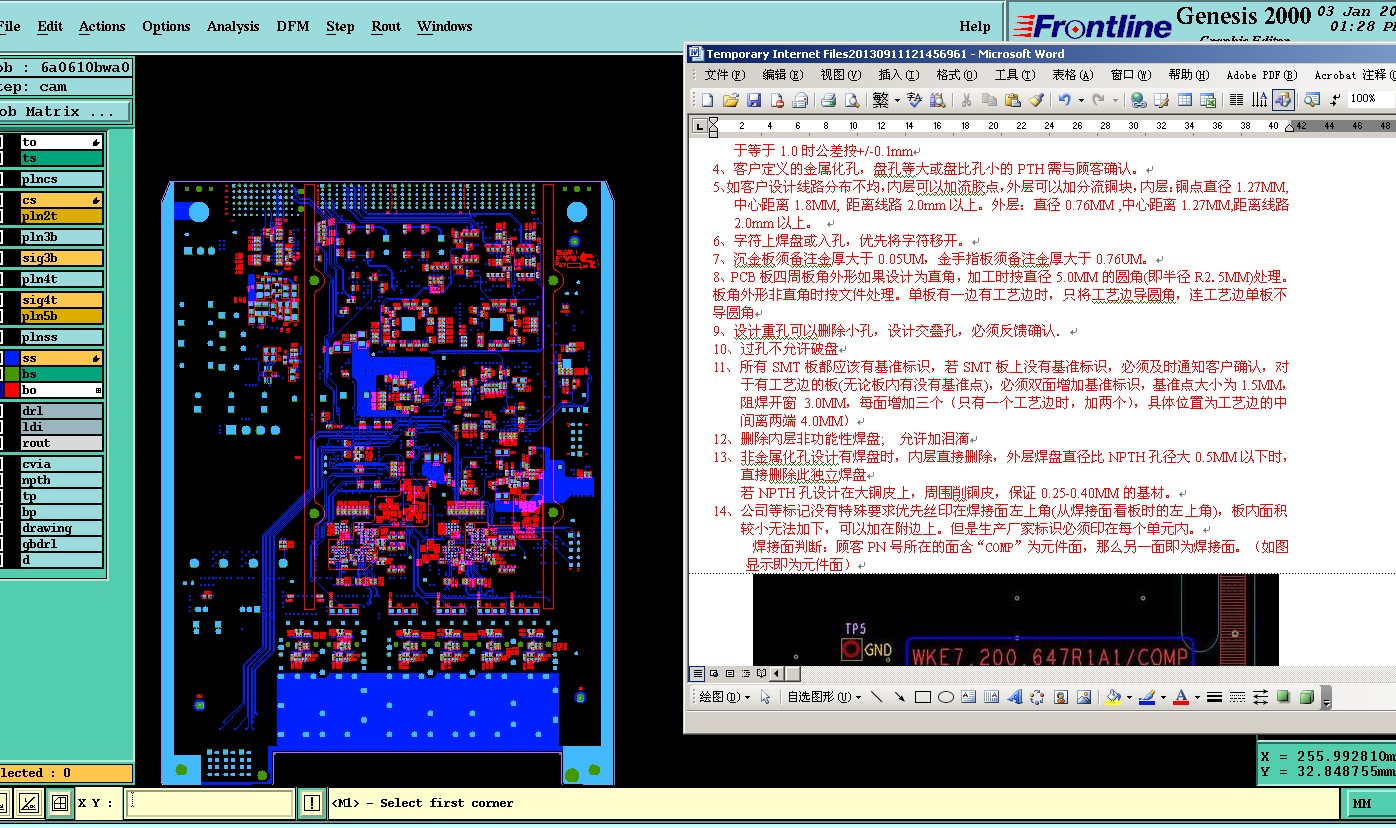Viewport: 1396px width, 828px height.
Task: Apply 3-D style from drawing toolbar
Action: 1307,697
